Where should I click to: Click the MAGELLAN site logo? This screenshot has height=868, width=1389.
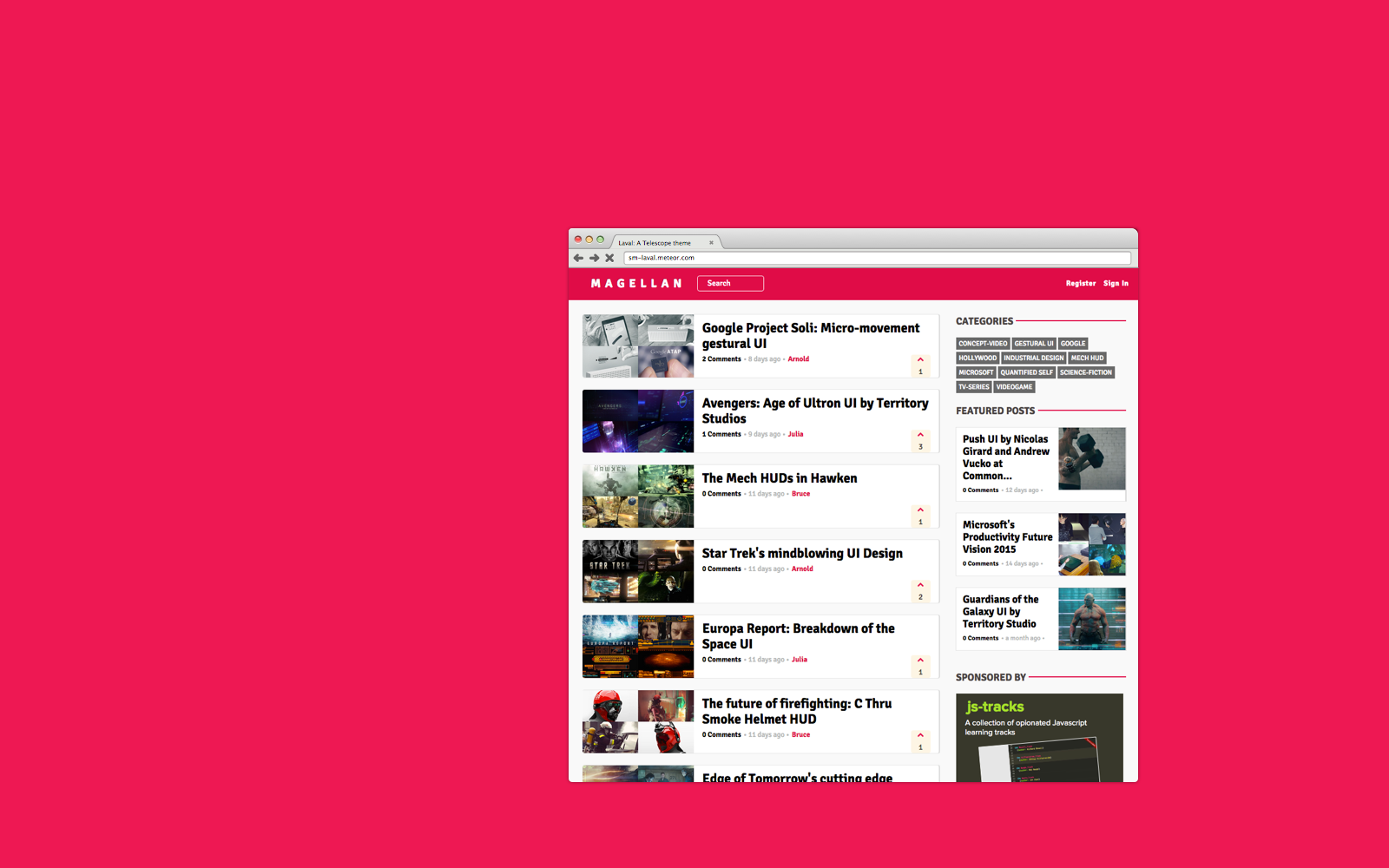(x=636, y=284)
